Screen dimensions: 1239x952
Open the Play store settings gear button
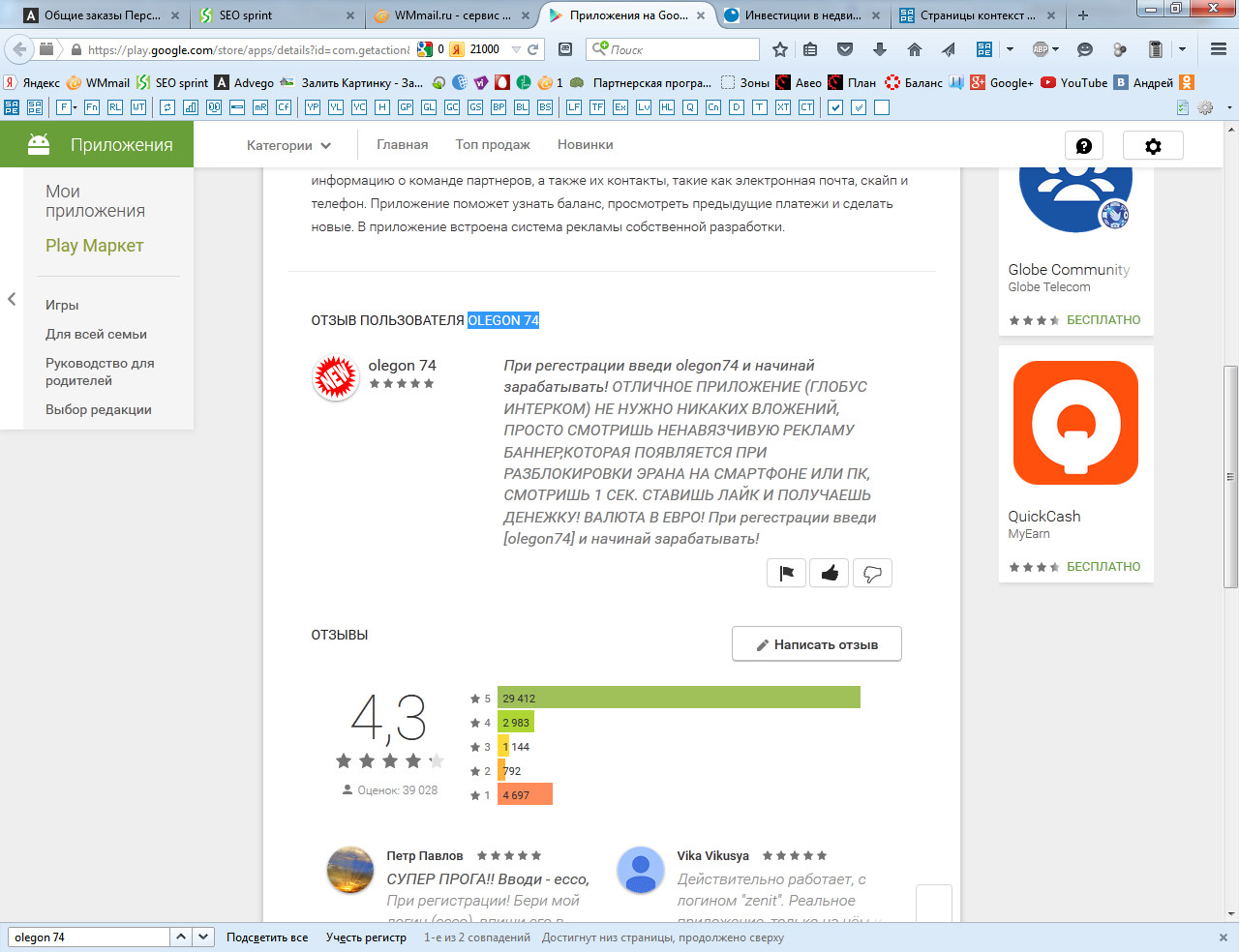pos(1153,145)
